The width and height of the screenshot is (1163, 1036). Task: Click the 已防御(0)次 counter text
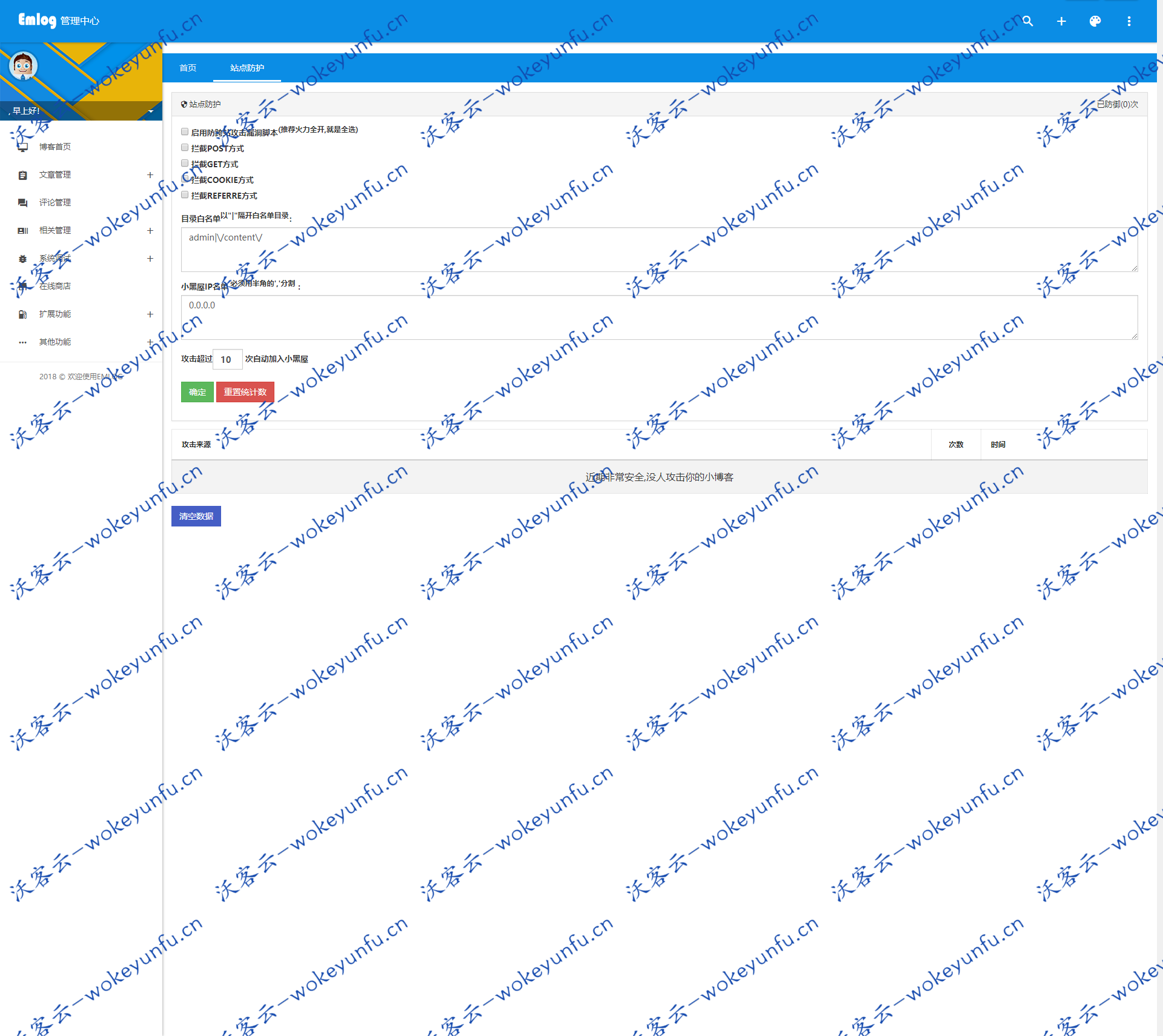coord(1118,104)
